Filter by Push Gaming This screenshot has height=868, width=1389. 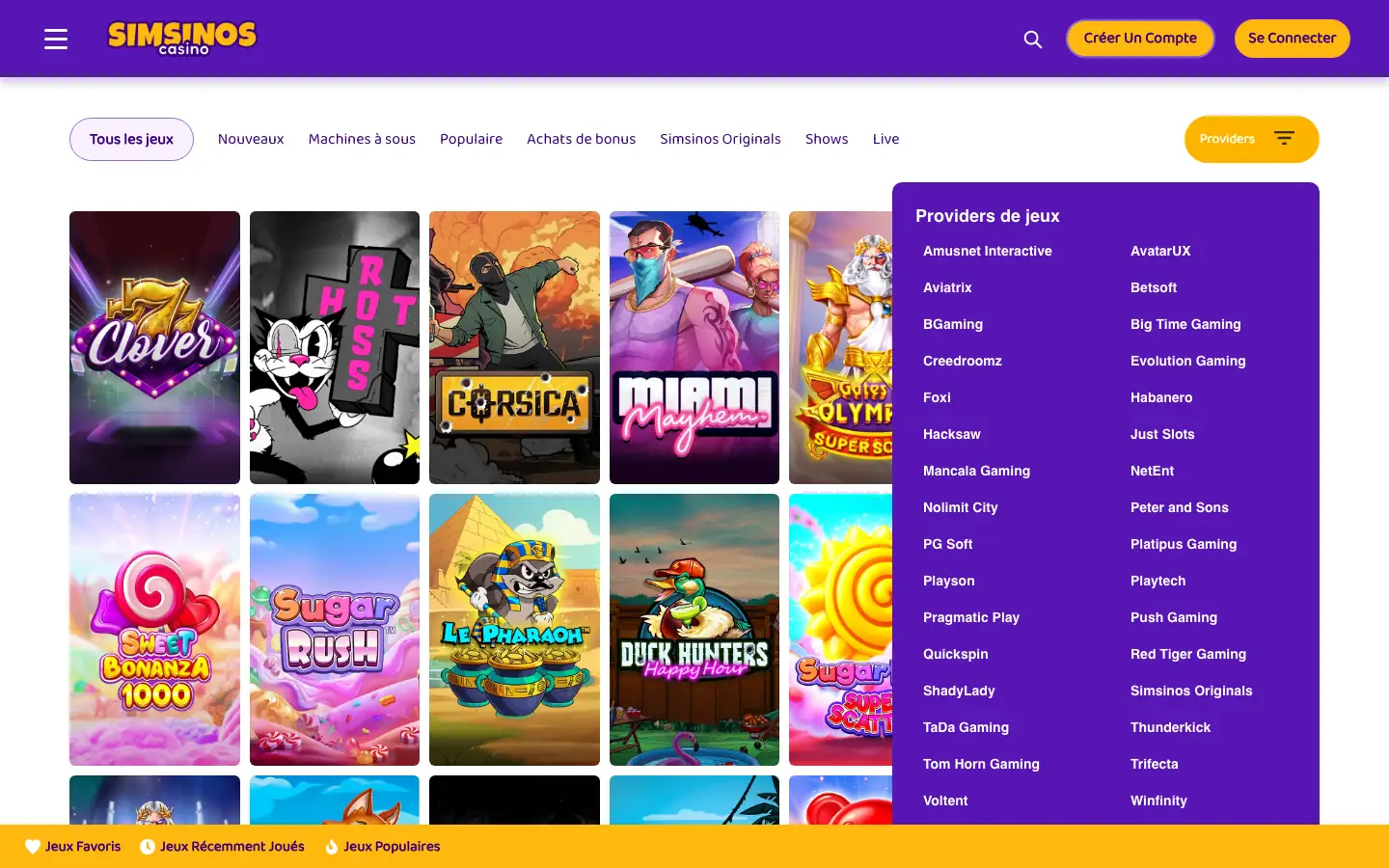(1174, 617)
